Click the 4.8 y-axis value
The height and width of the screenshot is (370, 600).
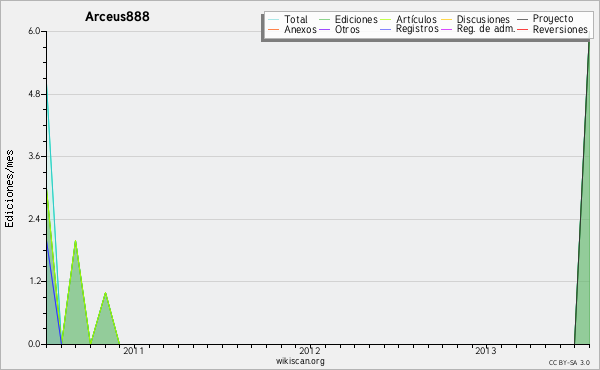pyautogui.click(x=34, y=94)
